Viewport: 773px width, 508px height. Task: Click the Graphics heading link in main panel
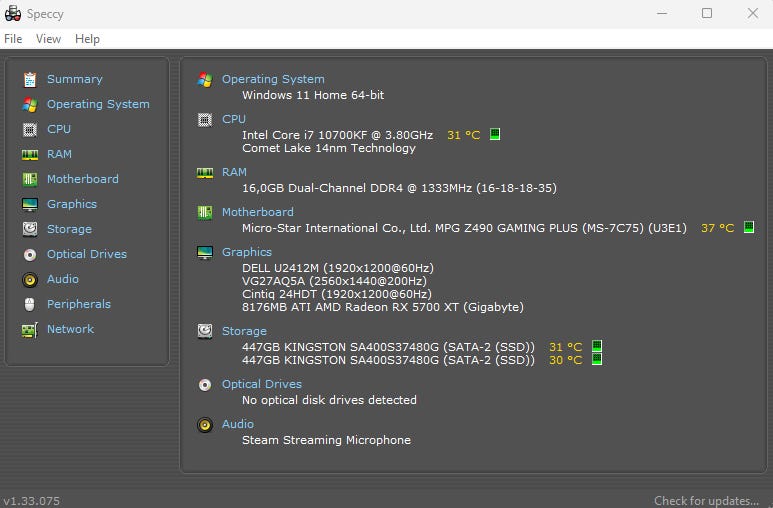[247, 252]
